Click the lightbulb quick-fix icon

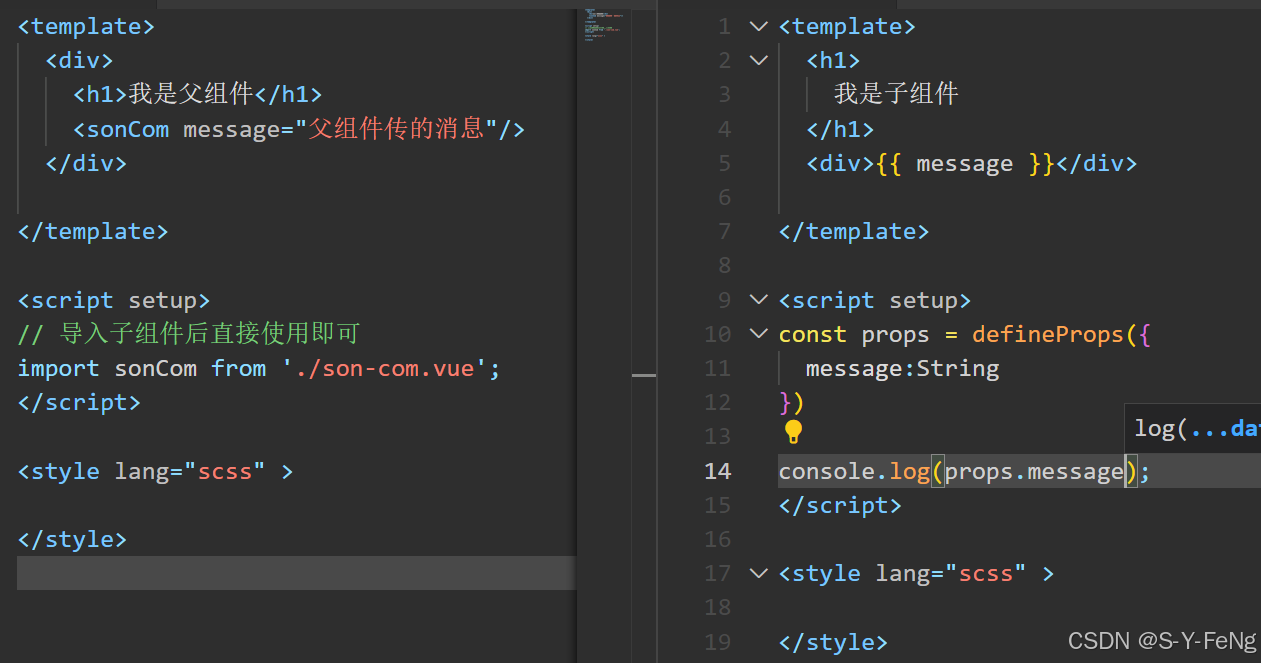[793, 432]
